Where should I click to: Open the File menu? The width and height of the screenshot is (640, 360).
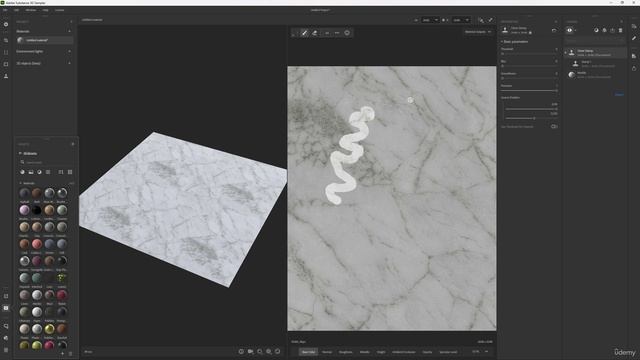(5, 10)
